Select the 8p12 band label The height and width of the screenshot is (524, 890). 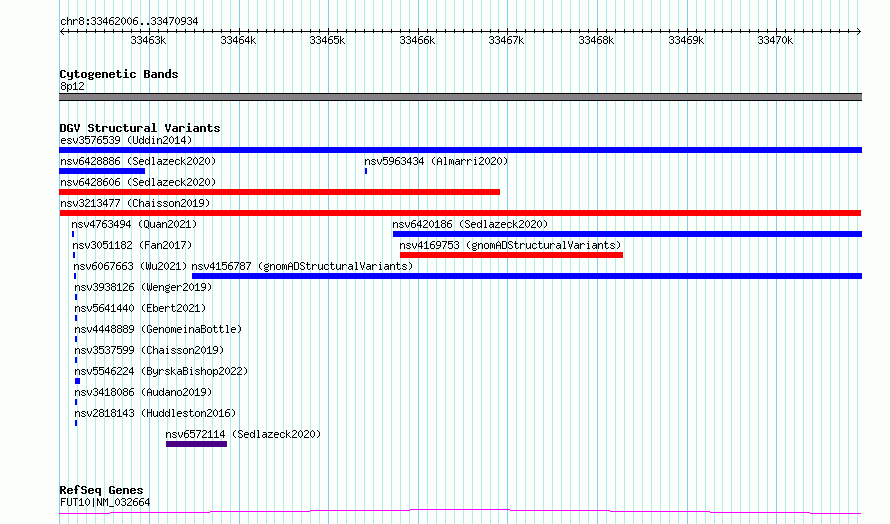pyautogui.click(x=72, y=86)
